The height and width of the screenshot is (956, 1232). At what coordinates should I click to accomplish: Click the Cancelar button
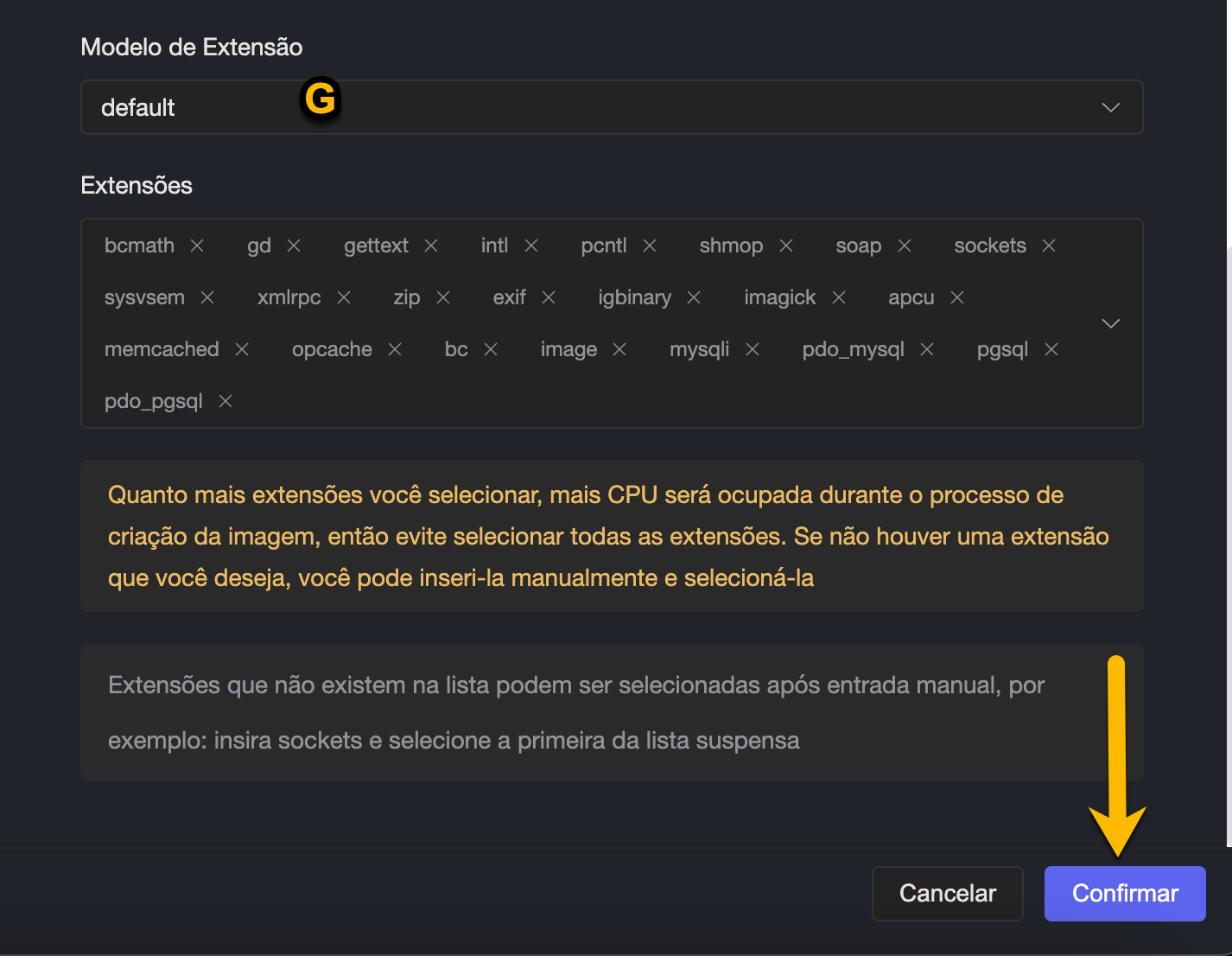pos(947,893)
